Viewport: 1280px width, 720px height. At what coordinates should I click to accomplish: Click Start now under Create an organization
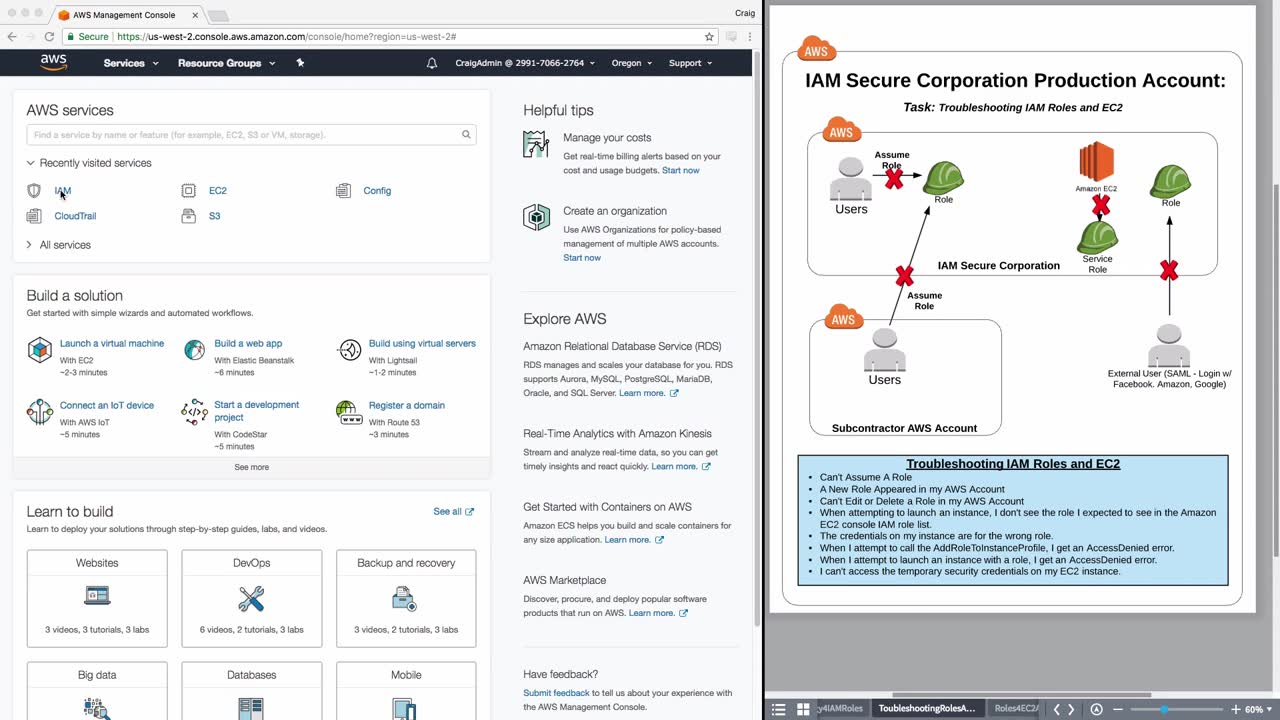582,258
